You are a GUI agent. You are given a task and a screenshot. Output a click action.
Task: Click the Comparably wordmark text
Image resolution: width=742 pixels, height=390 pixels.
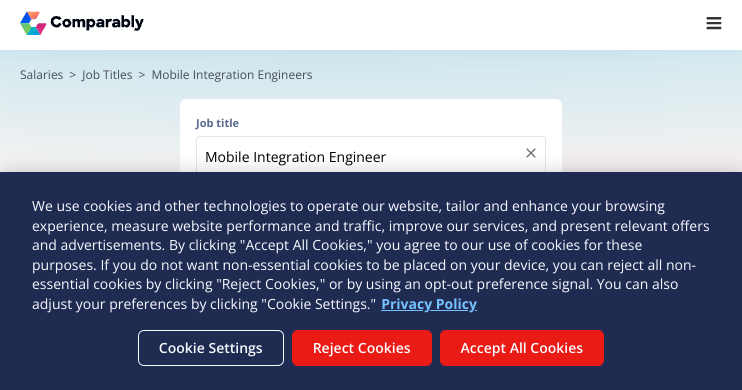click(x=97, y=22)
